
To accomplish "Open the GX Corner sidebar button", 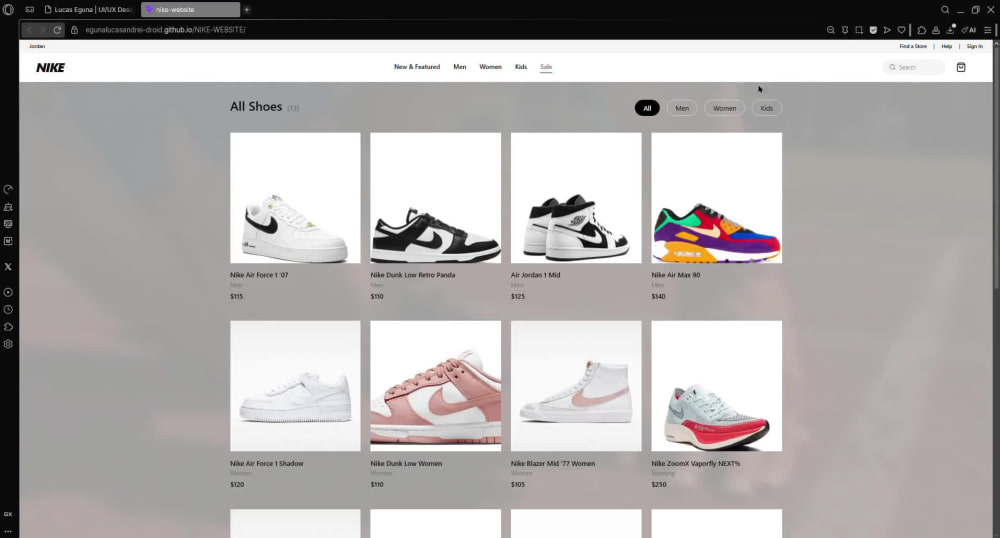I will [8, 514].
